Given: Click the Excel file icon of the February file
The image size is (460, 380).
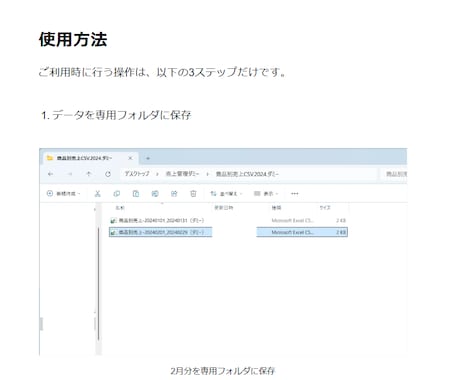Looking at the screenshot, I should click(113, 232).
